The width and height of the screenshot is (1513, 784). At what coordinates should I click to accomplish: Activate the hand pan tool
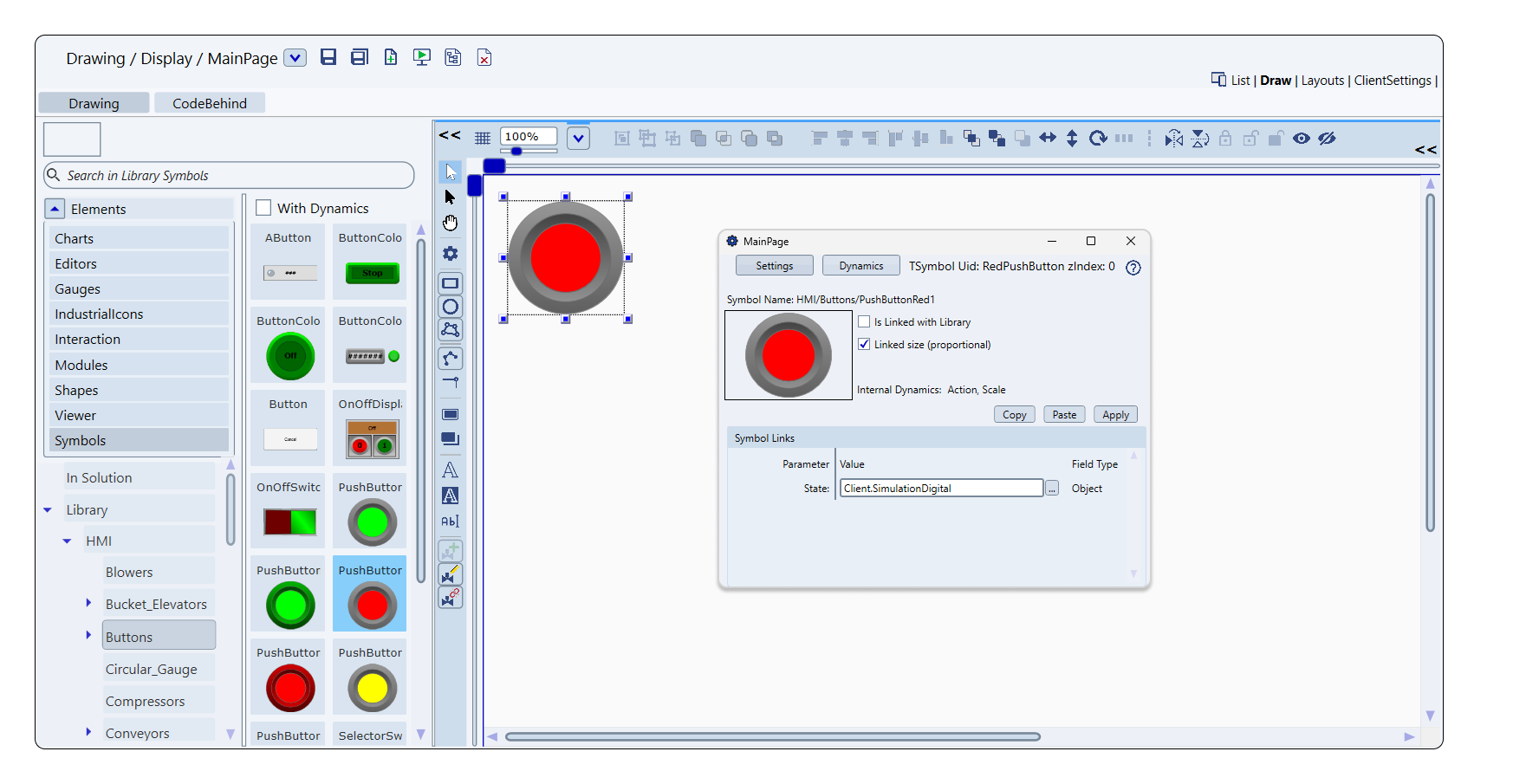[451, 224]
